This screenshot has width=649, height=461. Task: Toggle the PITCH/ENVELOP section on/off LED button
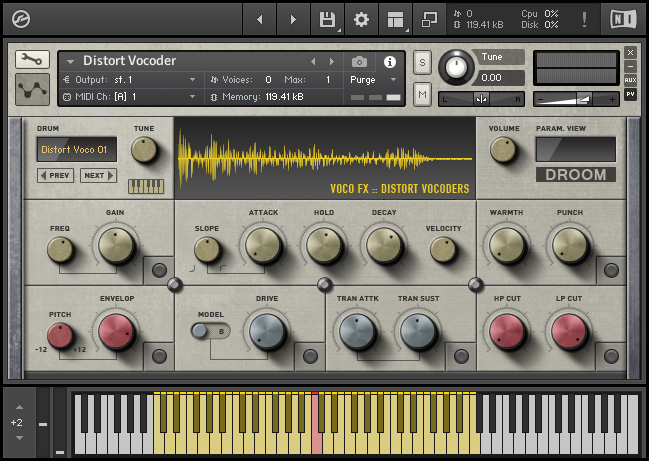159,356
